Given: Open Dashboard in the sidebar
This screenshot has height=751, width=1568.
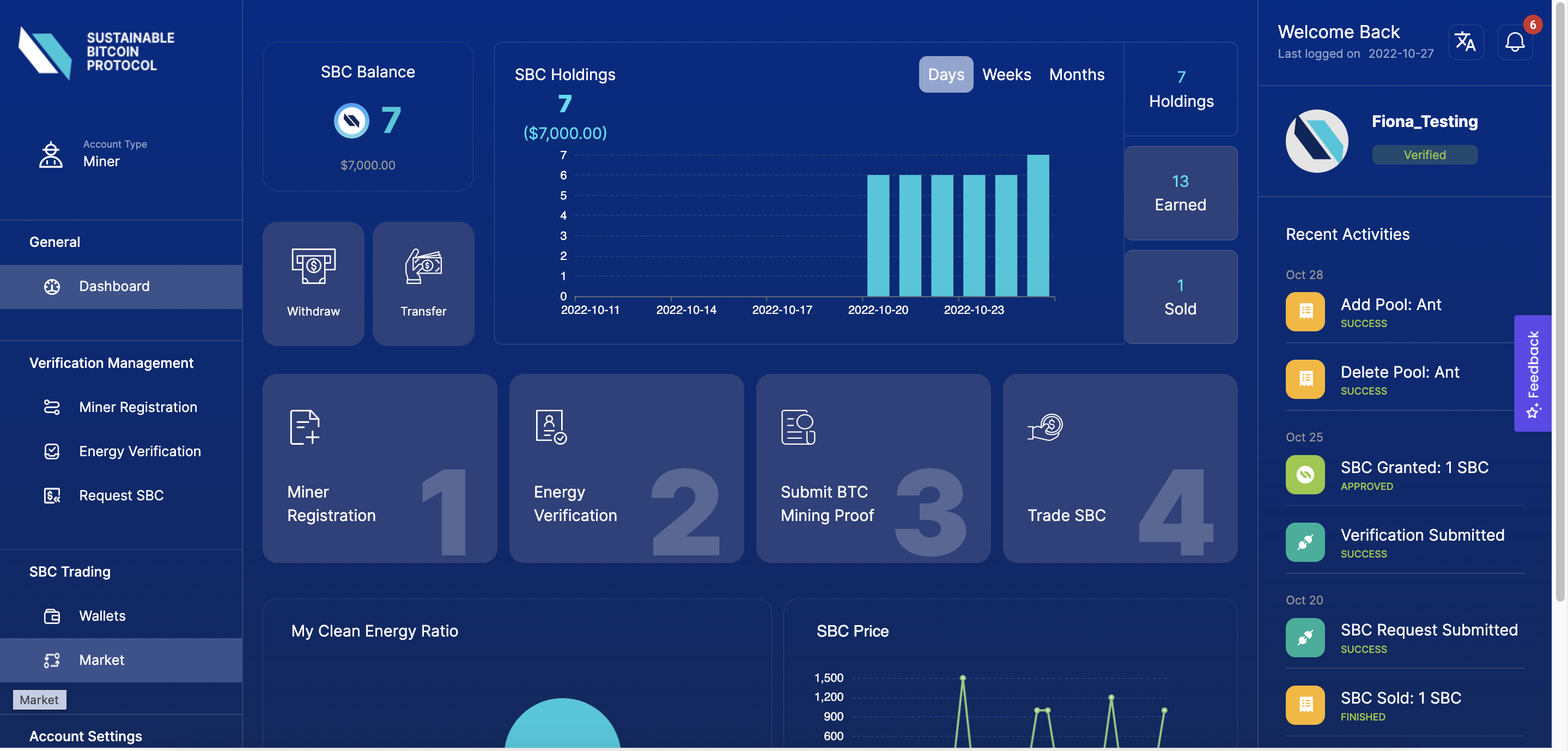Looking at the screenshot, I should [x=121, y=287].
